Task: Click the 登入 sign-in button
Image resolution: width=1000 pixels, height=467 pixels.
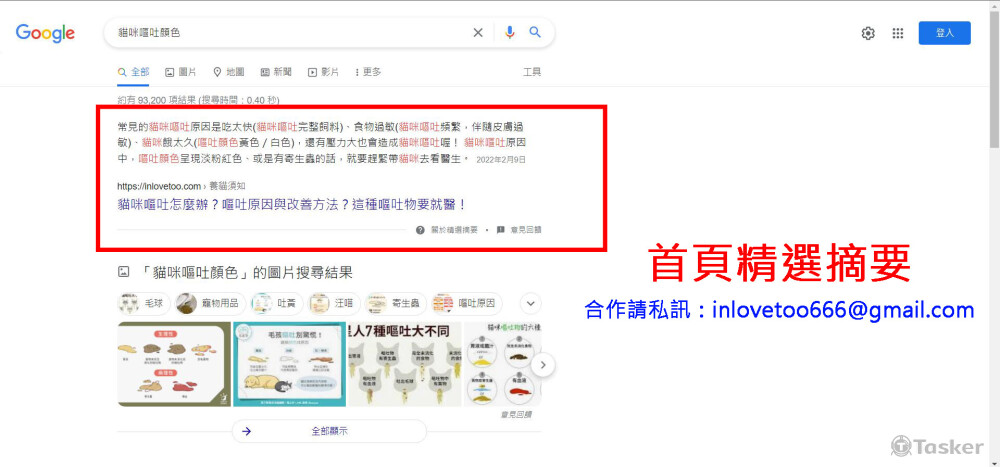Action: [x=945, y=33]
